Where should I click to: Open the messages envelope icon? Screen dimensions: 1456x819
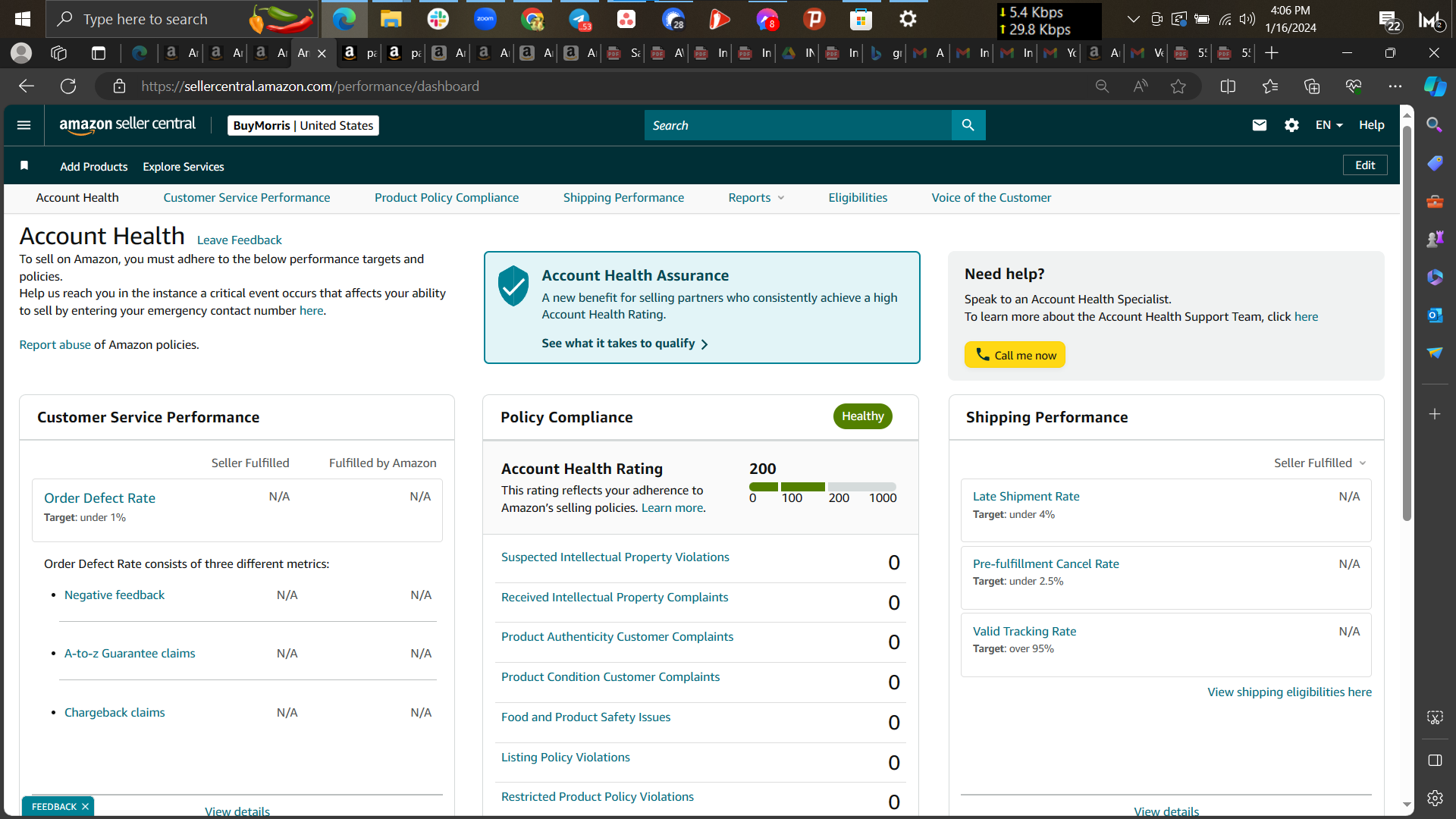click(1260, 125)
